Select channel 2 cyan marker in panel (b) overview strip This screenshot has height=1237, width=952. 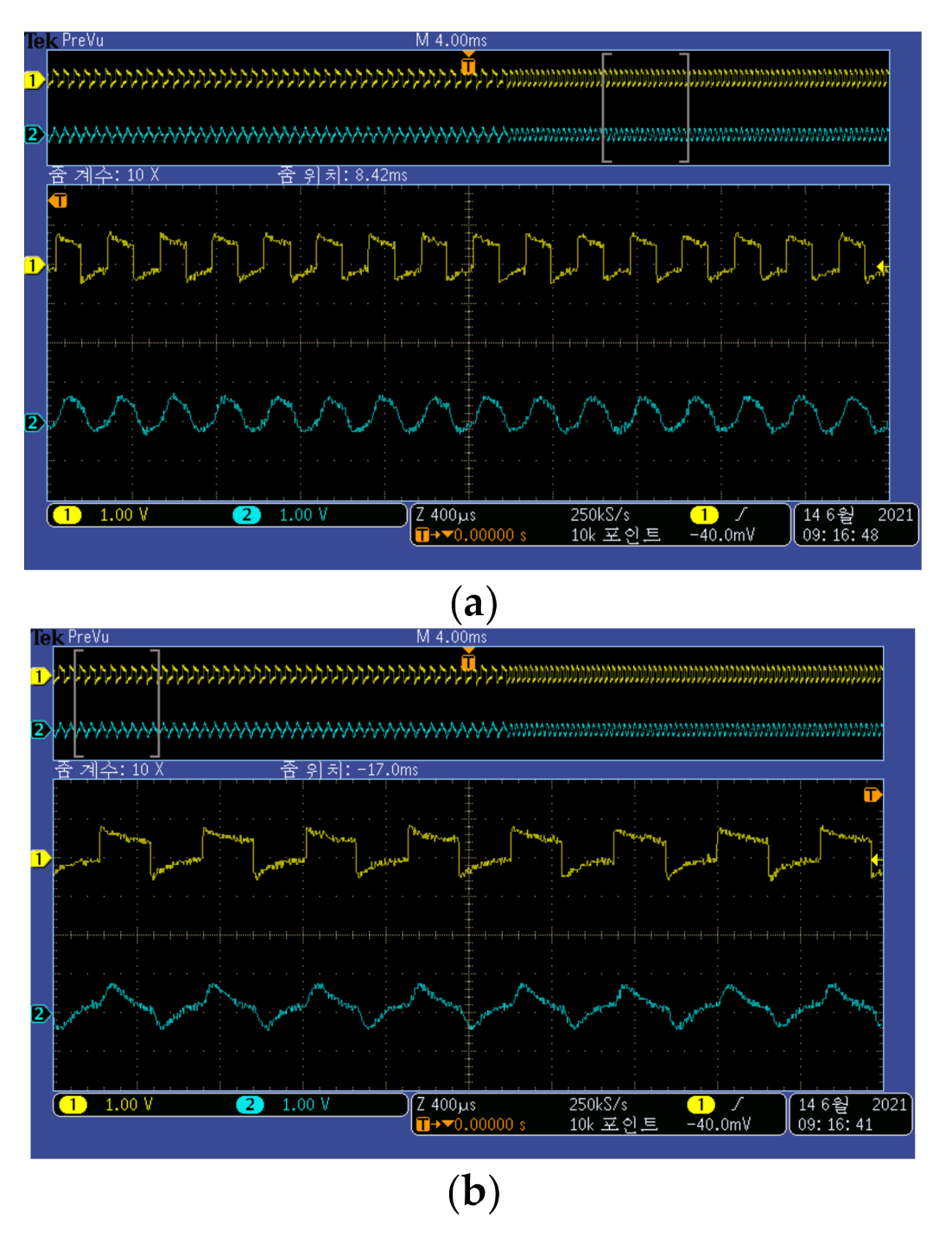(x=40, y=729)
